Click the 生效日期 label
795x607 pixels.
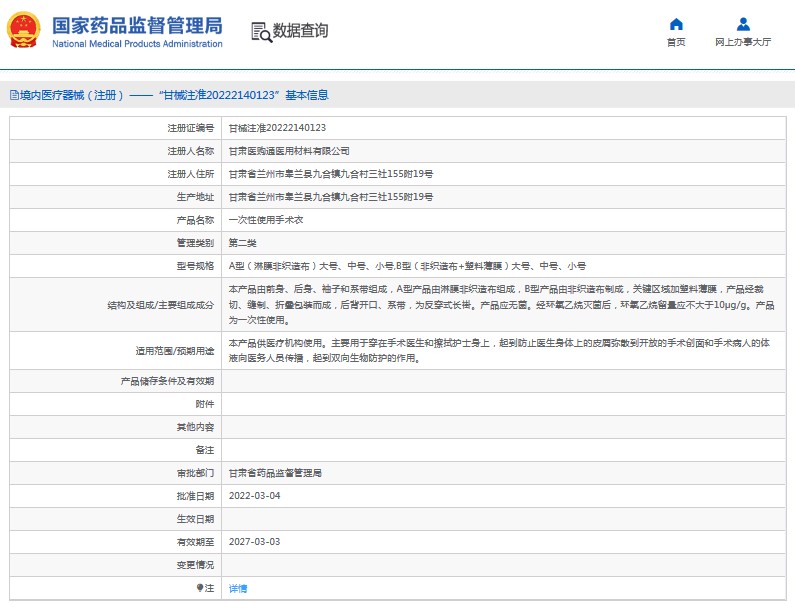pyautogui.click(x=195, y=519)
